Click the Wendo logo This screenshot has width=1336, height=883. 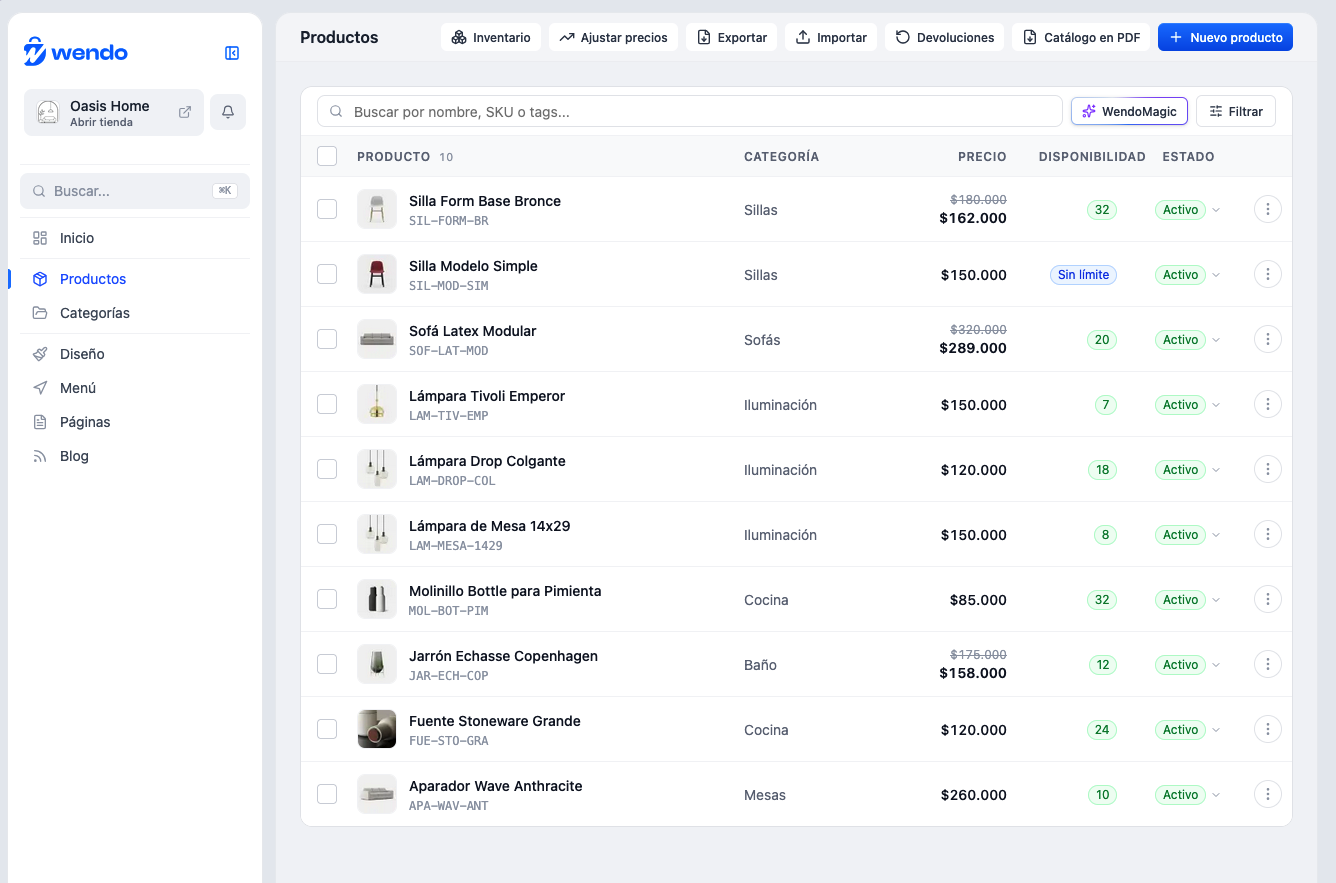click(76, 52)
